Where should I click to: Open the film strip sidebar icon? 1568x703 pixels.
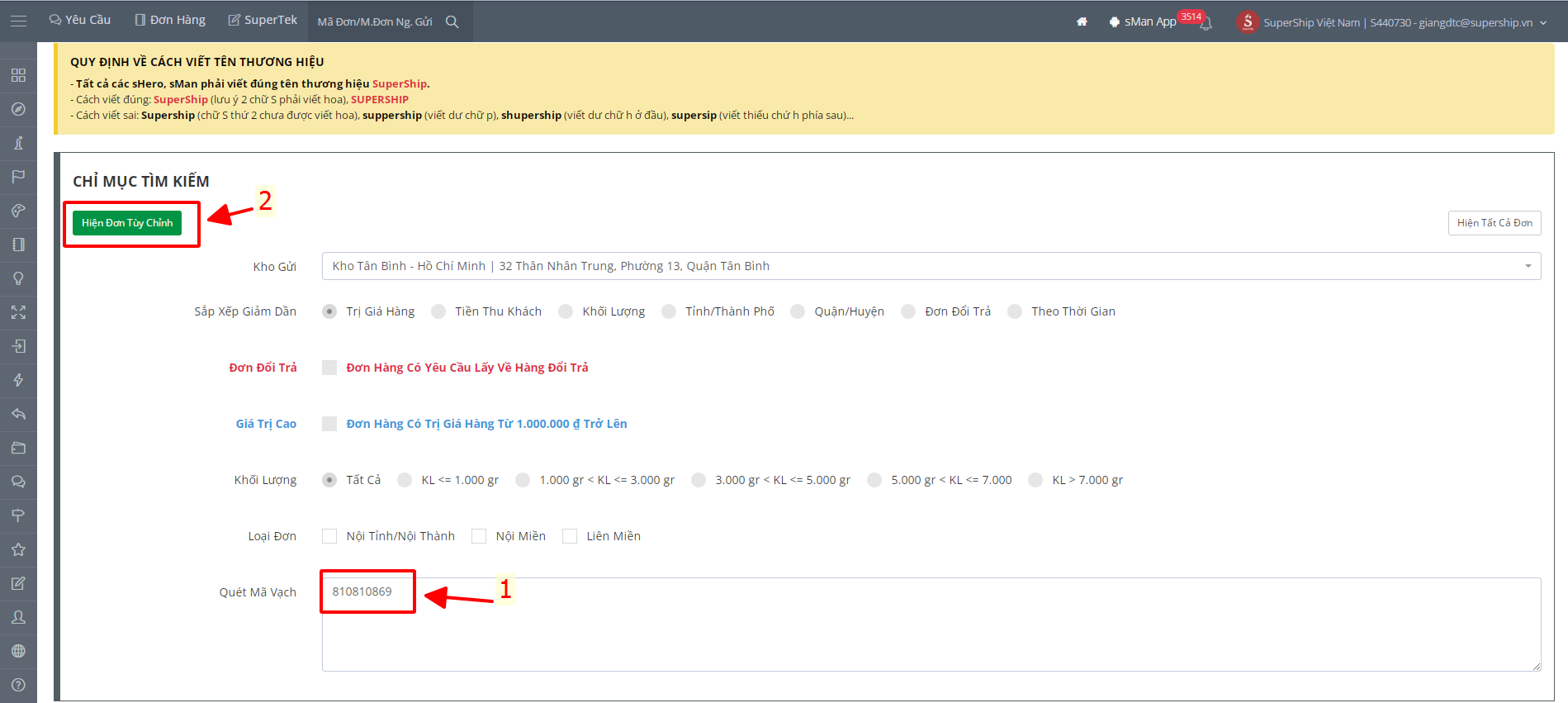[18, 245]
